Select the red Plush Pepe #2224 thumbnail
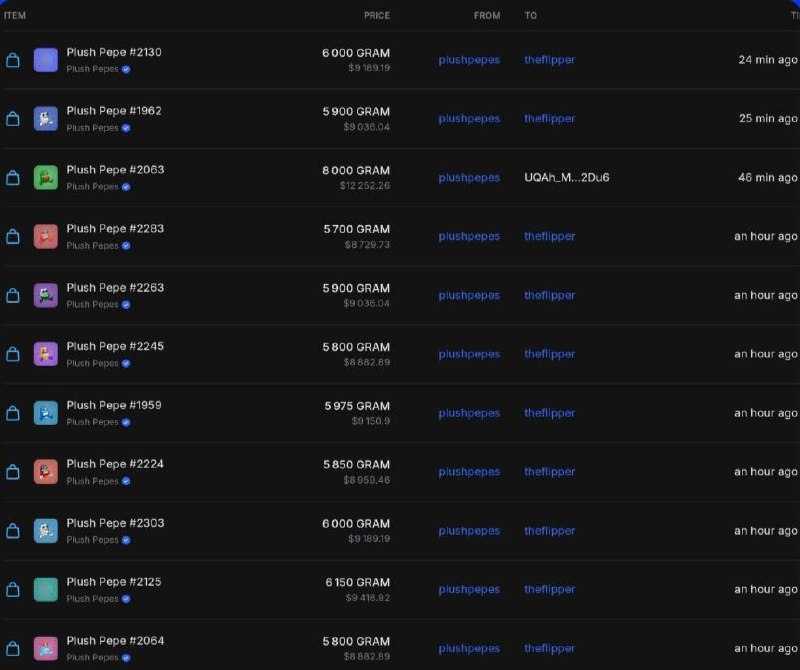The width and height of the screenshot is (800, 670). tap(46, 472)
